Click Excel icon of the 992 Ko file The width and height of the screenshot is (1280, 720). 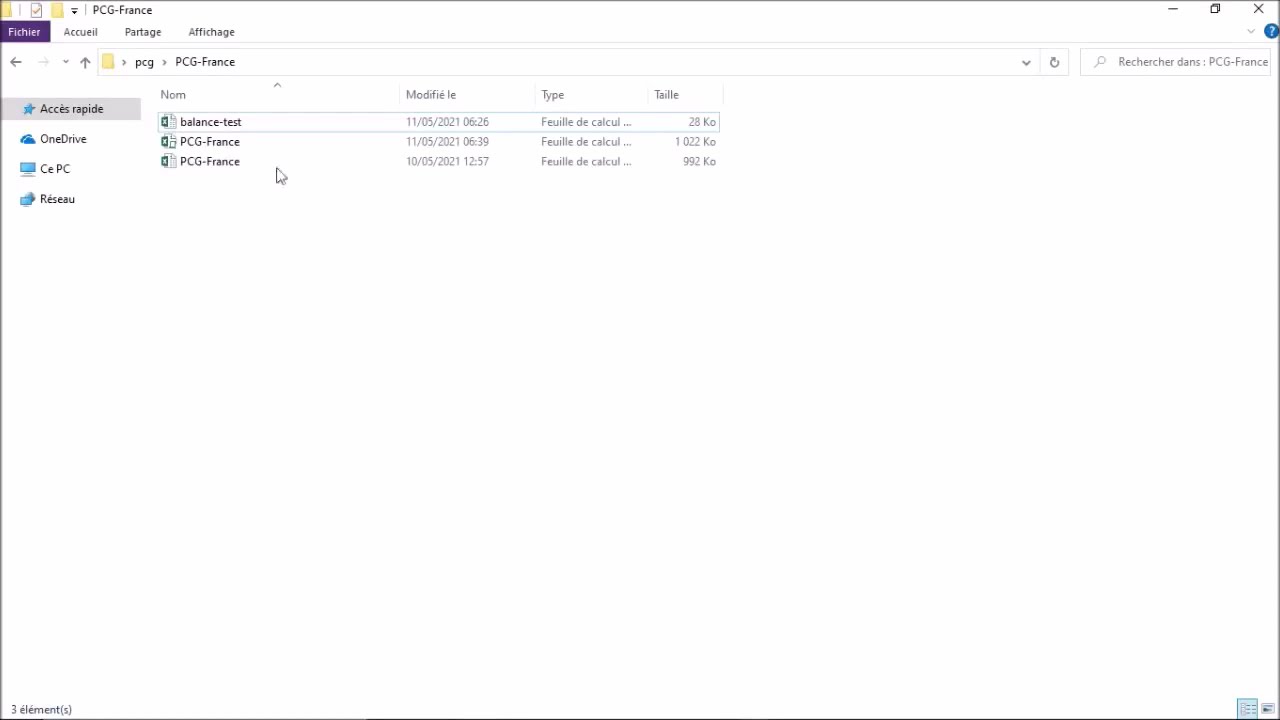click(169, 162)
